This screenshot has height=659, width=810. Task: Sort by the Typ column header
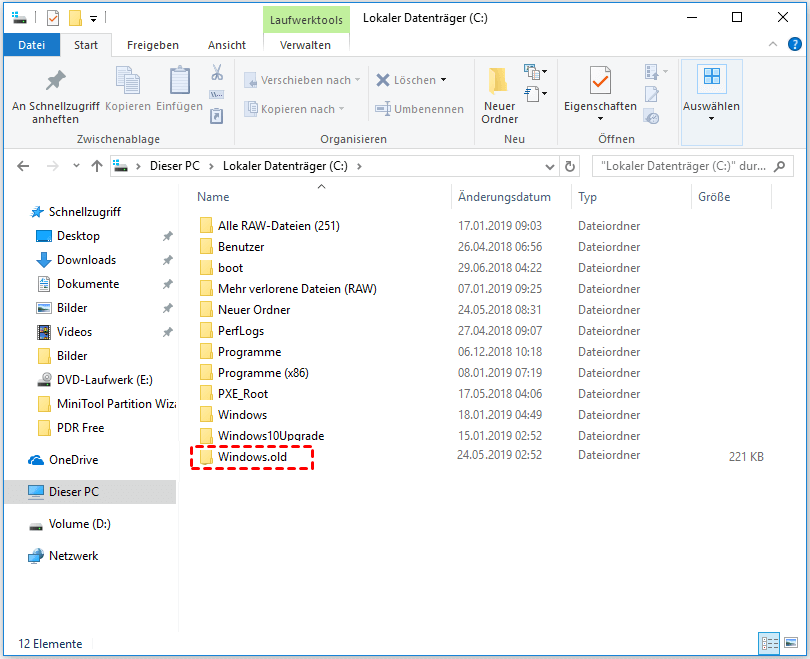point(587,197)
